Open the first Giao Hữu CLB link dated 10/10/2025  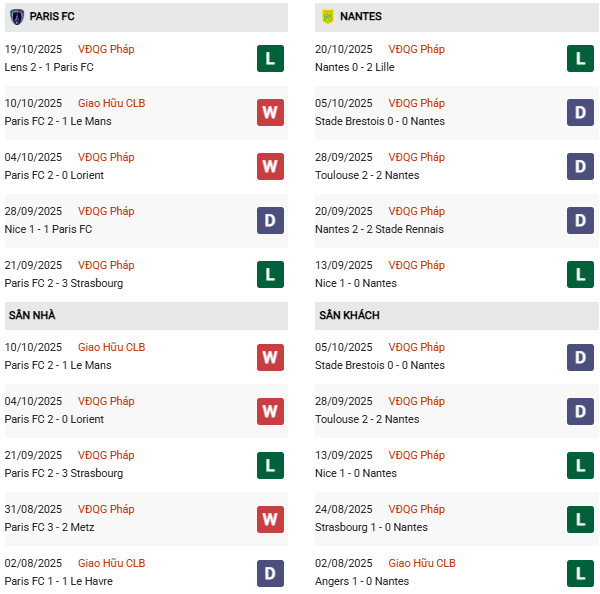pos(111,103)
